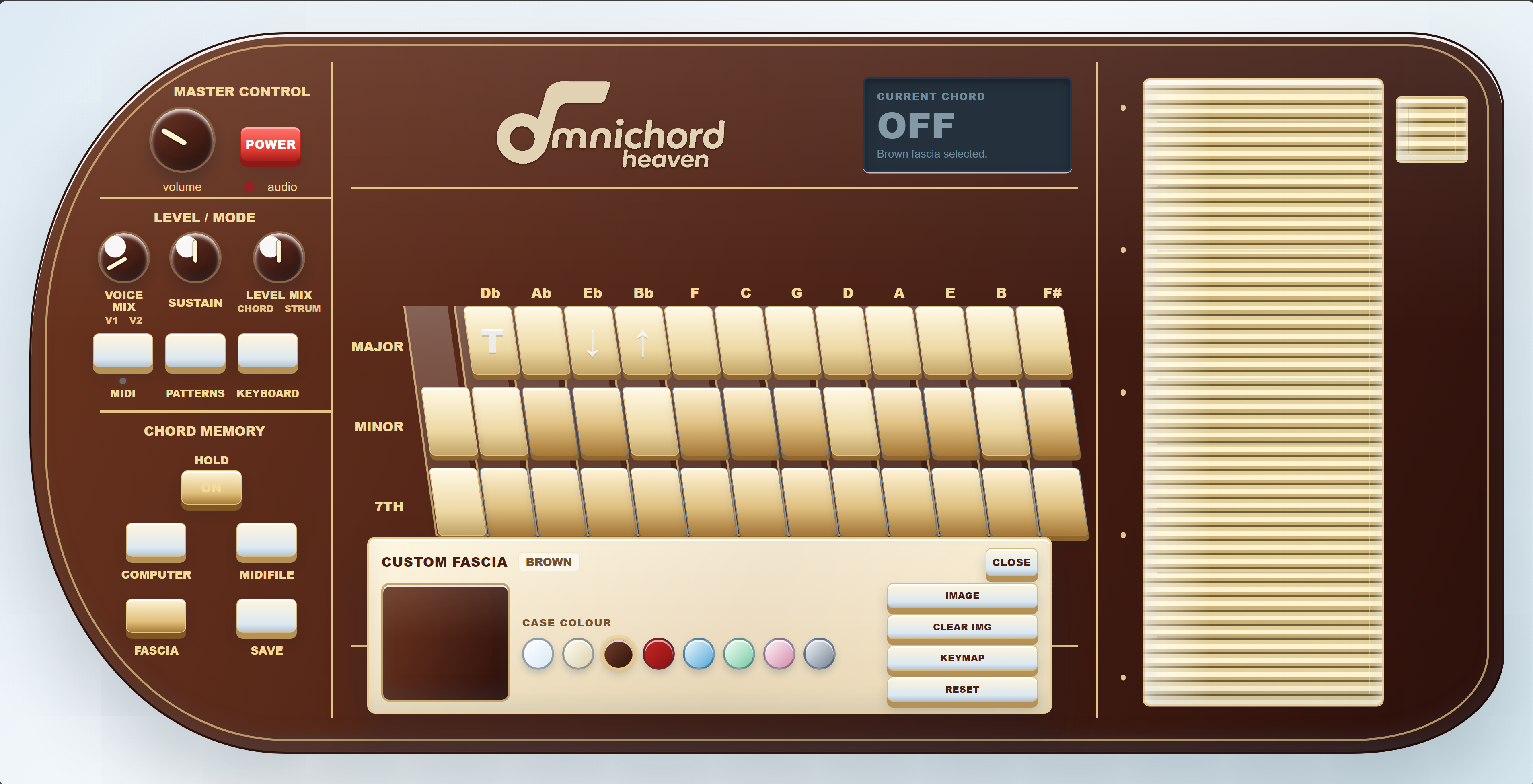Open the PATTERNS button
This screenshot has width=1533, height=784.
[195, 353]
